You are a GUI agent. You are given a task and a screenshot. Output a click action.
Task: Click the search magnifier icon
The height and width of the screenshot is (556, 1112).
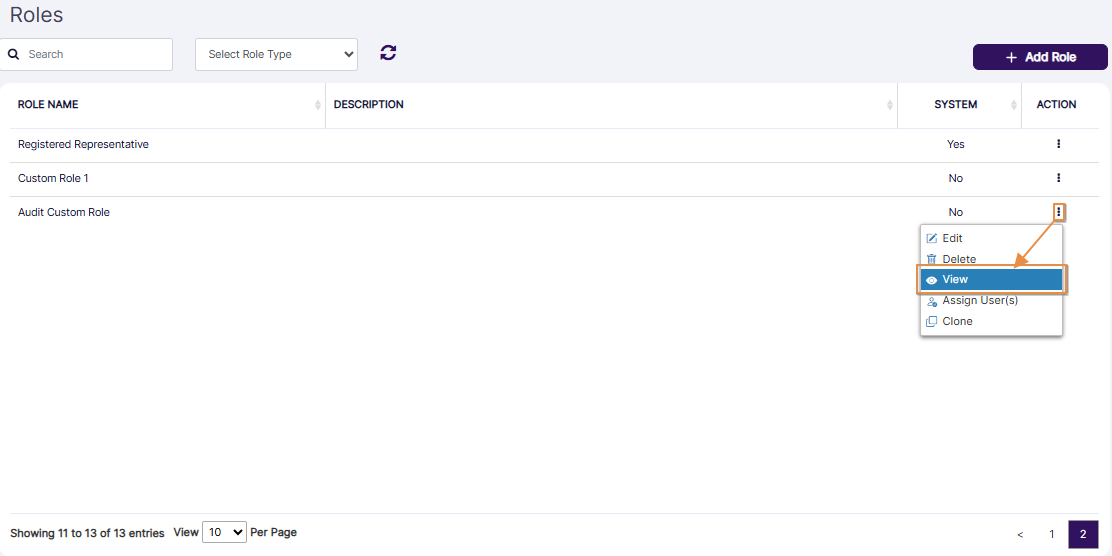14,54
